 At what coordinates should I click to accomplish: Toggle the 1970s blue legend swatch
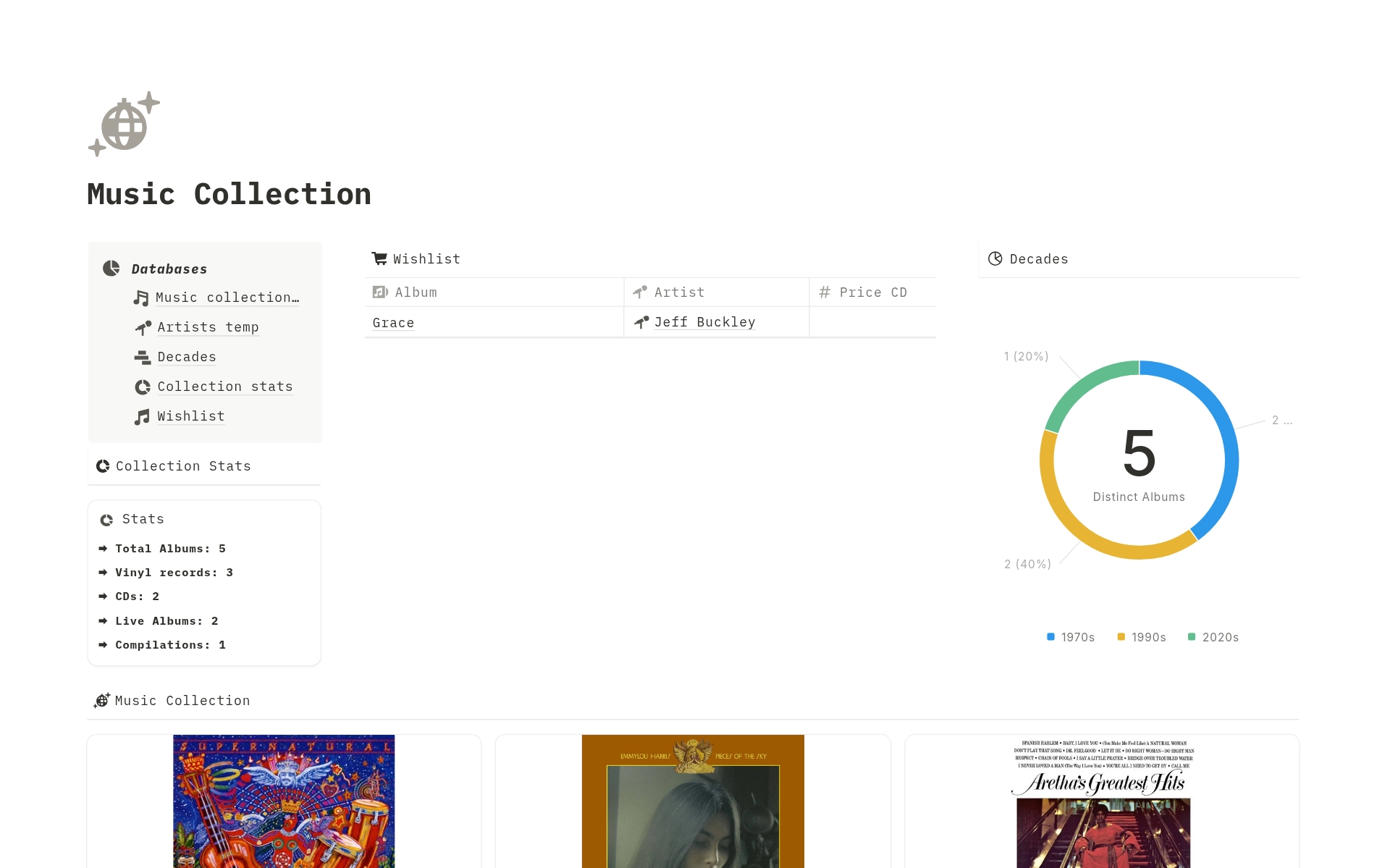click(x=1050, y=637)
